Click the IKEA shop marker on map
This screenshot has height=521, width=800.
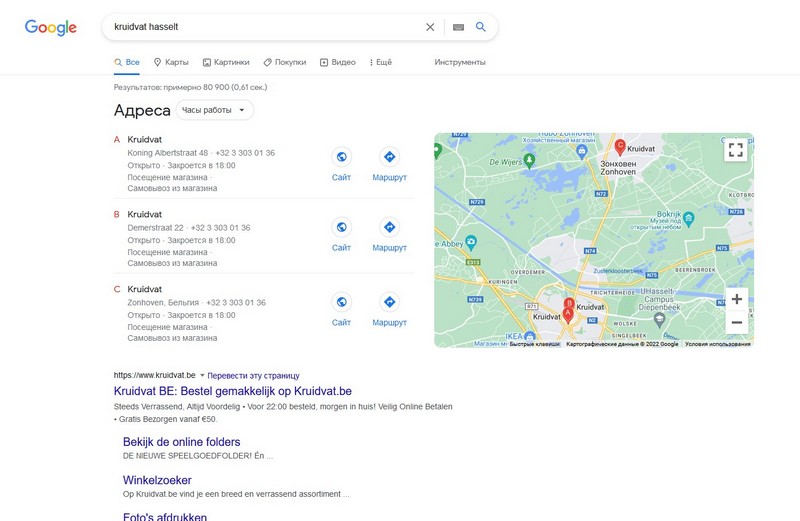click(x=530, y=336)
